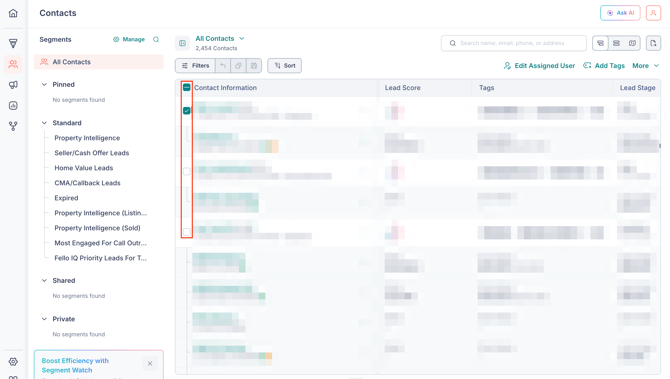
Task: Uncheck the first contact row checkbox
Action: click(x=187, y=111)
